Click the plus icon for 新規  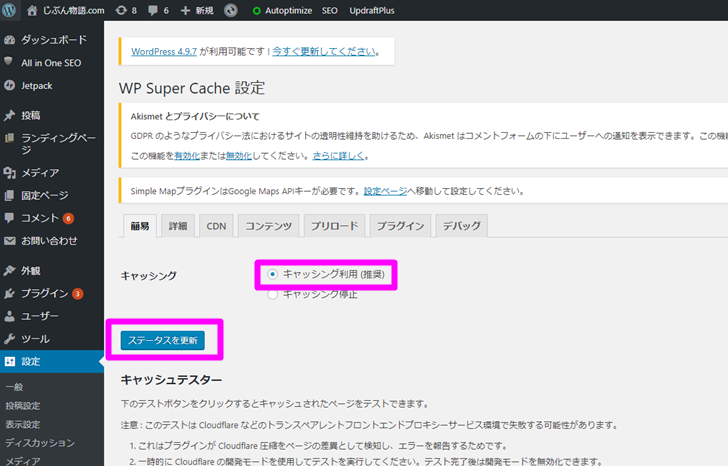point(185,10)
